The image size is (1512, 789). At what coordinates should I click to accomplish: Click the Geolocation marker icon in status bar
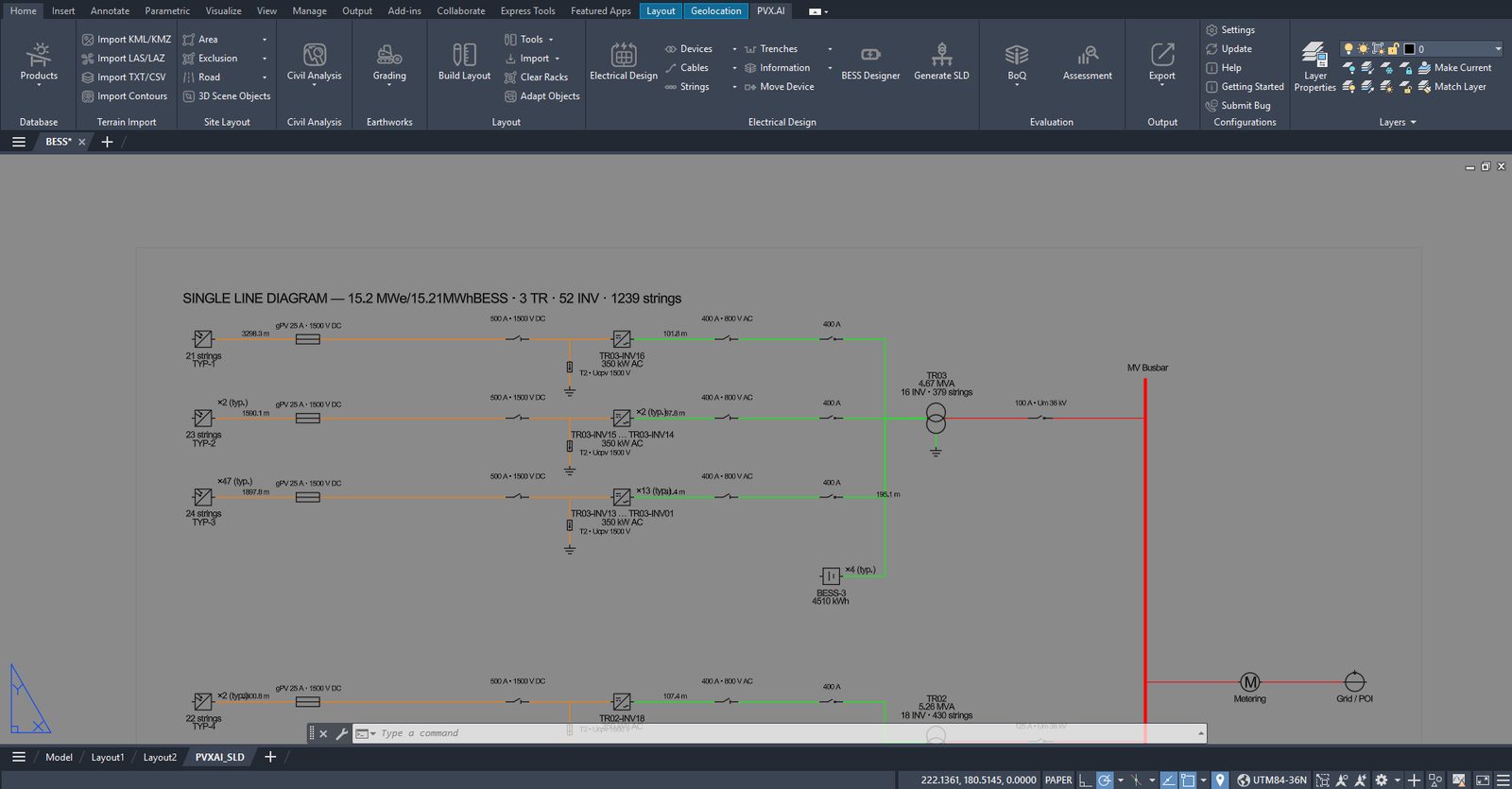(1220, 780)
